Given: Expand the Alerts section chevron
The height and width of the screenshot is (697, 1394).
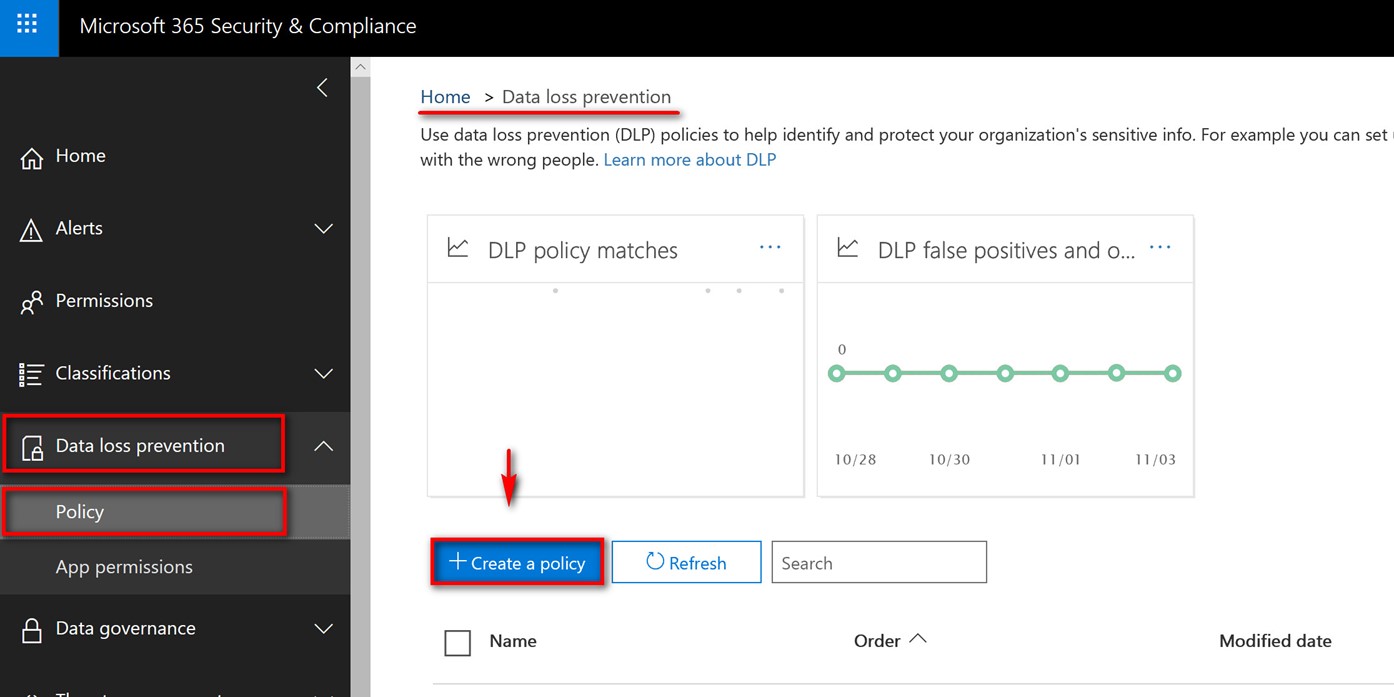Looking at the screenshot, I should 324,229.
